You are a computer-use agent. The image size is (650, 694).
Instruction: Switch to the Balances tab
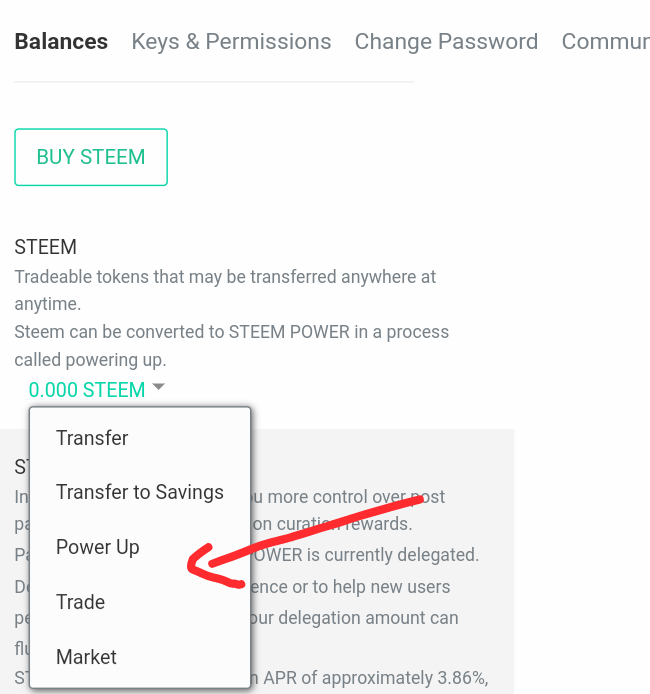(x=61, y=42)
